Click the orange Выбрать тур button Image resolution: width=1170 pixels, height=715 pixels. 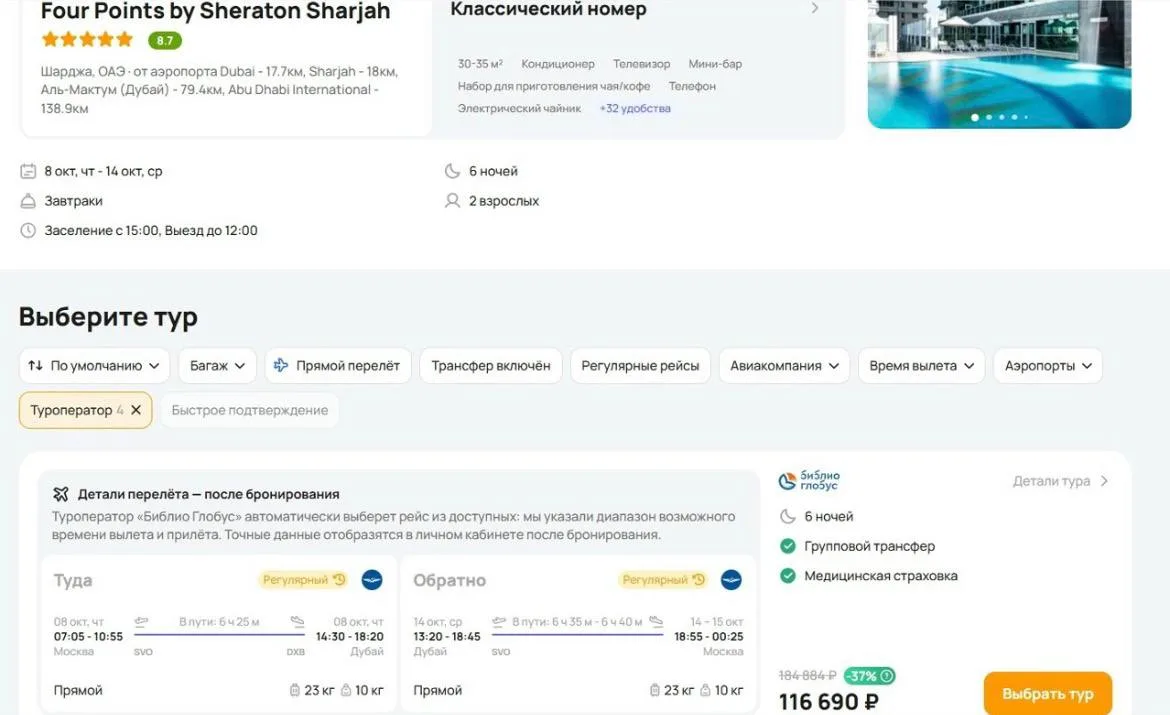(x=1048, y=693)
